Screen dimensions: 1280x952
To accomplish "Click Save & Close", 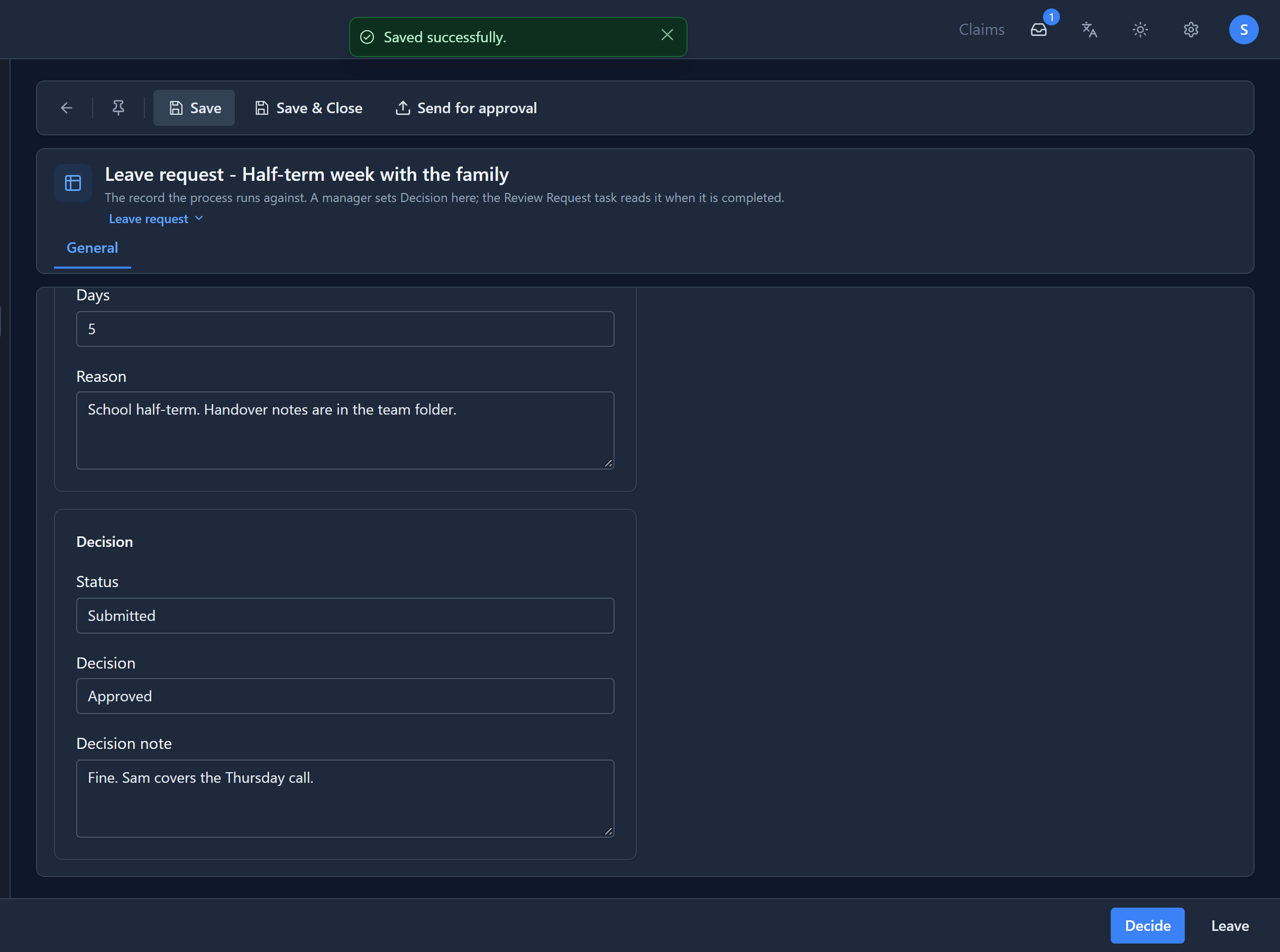I will coord(308,108).
